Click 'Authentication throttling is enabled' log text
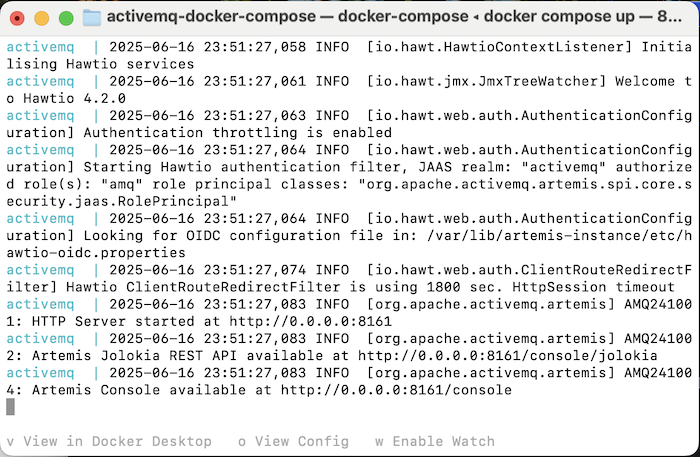The height and width of the screenshot is (457, 700). click(x=238, y=133)
